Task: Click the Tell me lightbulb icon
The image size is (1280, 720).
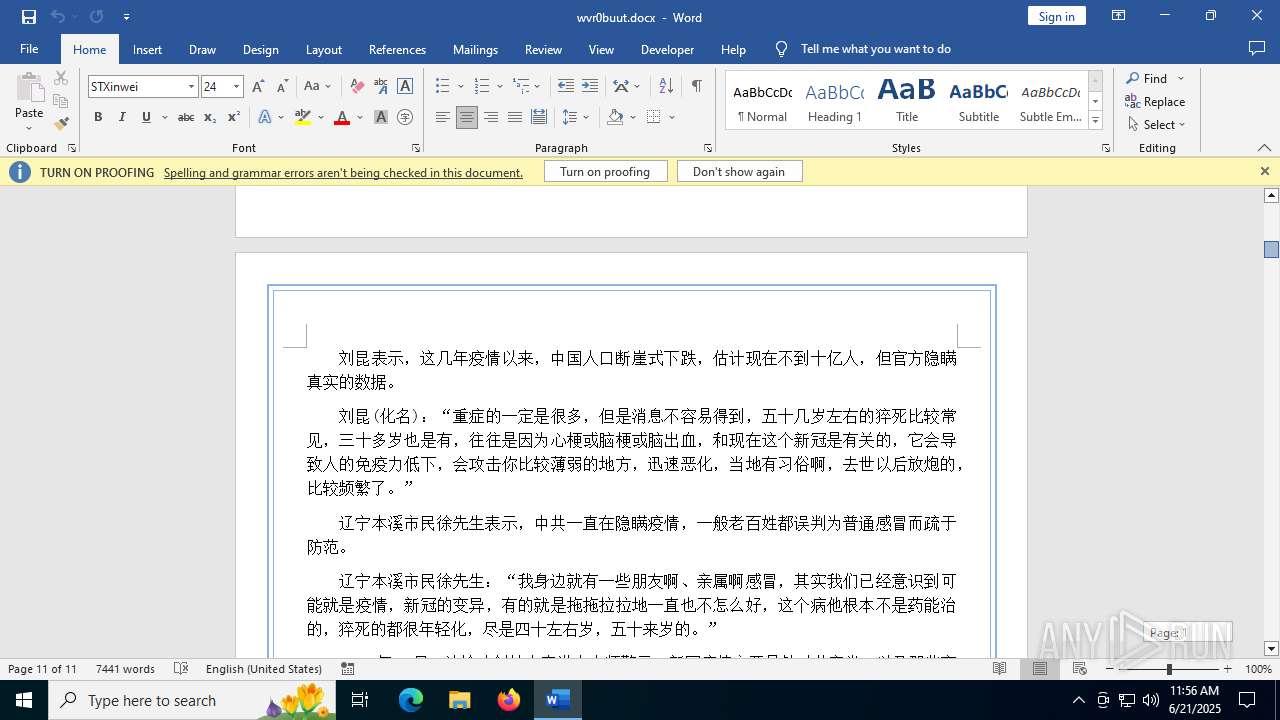Action: tap(782, 49)
